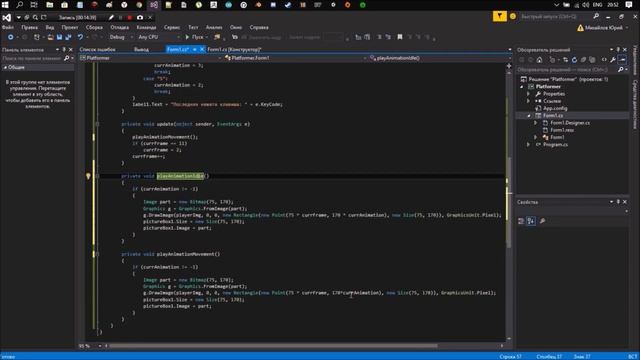Click the Visual Studio logo icon
640x360 pixels.
coord(7,18)
